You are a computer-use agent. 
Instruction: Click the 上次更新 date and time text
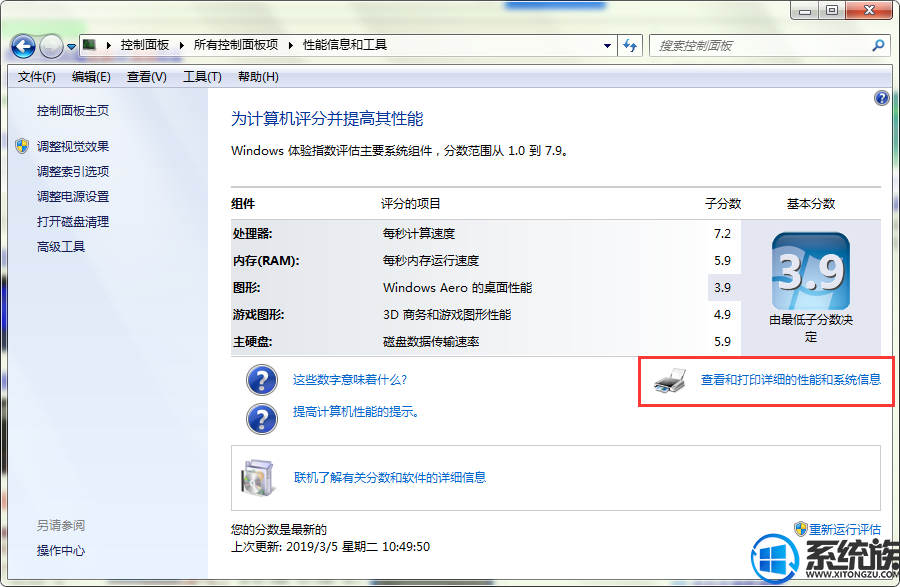(331, 547)
